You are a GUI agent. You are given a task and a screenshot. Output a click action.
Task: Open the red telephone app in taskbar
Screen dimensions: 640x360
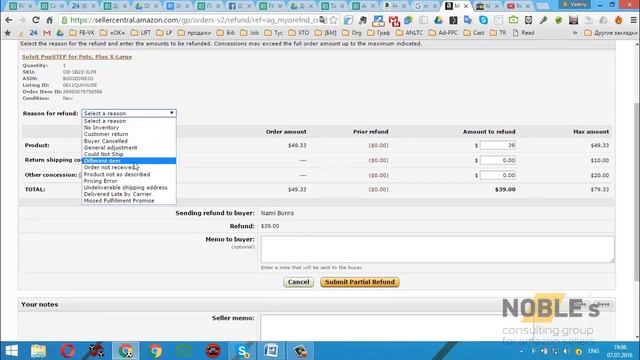213,351
